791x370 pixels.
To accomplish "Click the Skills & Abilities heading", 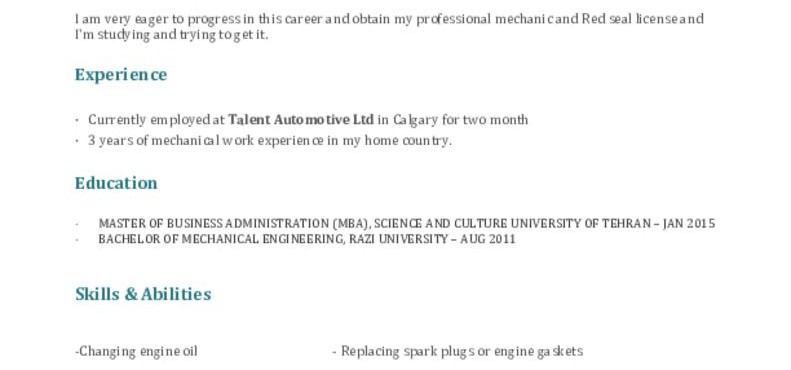I will (x=143, y=294).
